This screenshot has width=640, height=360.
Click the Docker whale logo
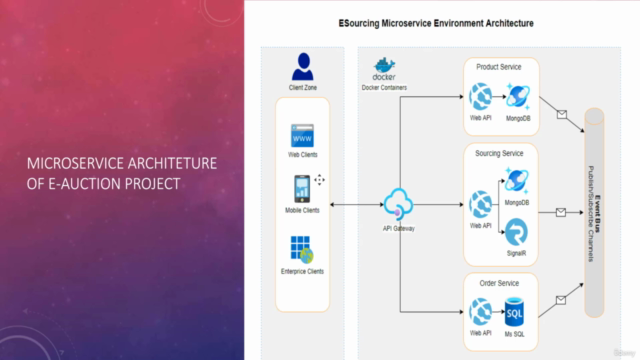384,69
